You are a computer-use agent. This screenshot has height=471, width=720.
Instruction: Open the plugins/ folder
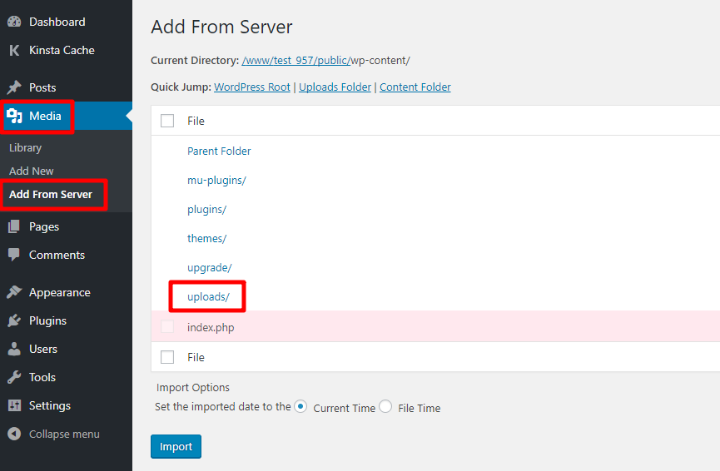pyautogui.click(x=207, y=209)
